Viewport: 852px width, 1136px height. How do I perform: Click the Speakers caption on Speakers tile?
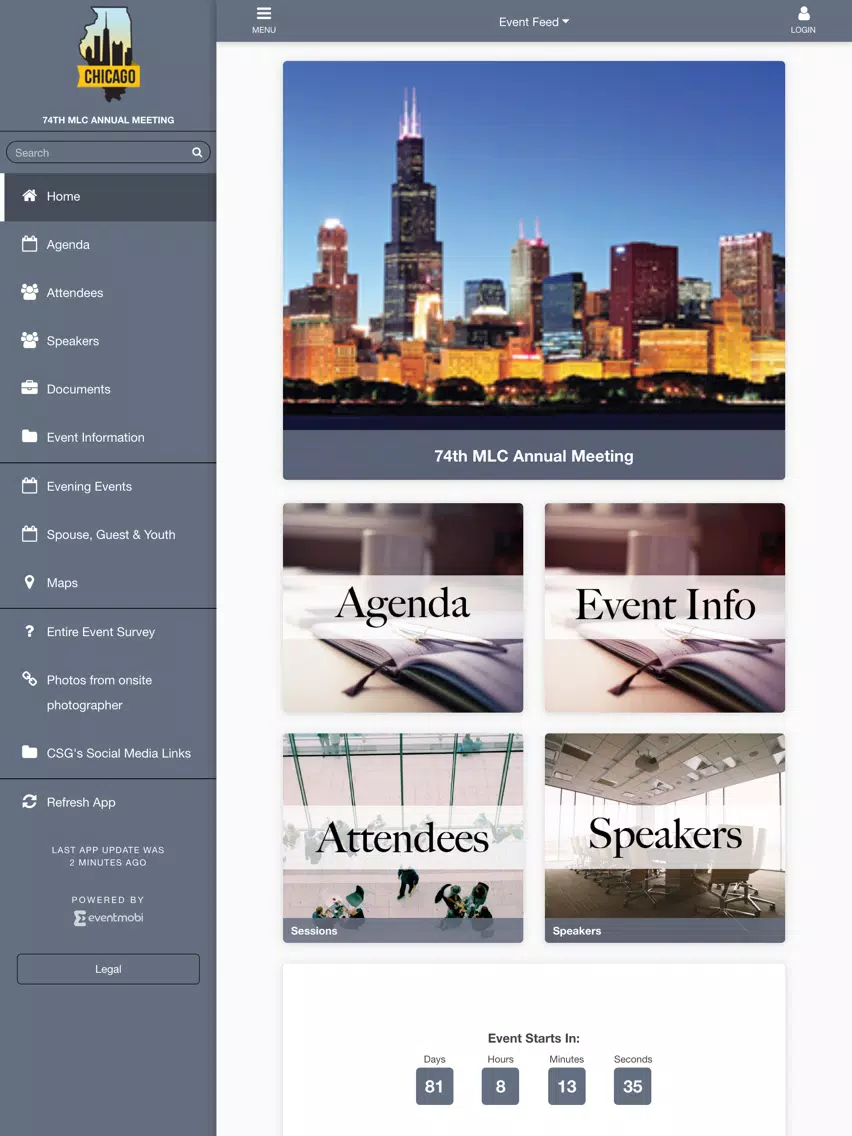click(x=577, y=931)
